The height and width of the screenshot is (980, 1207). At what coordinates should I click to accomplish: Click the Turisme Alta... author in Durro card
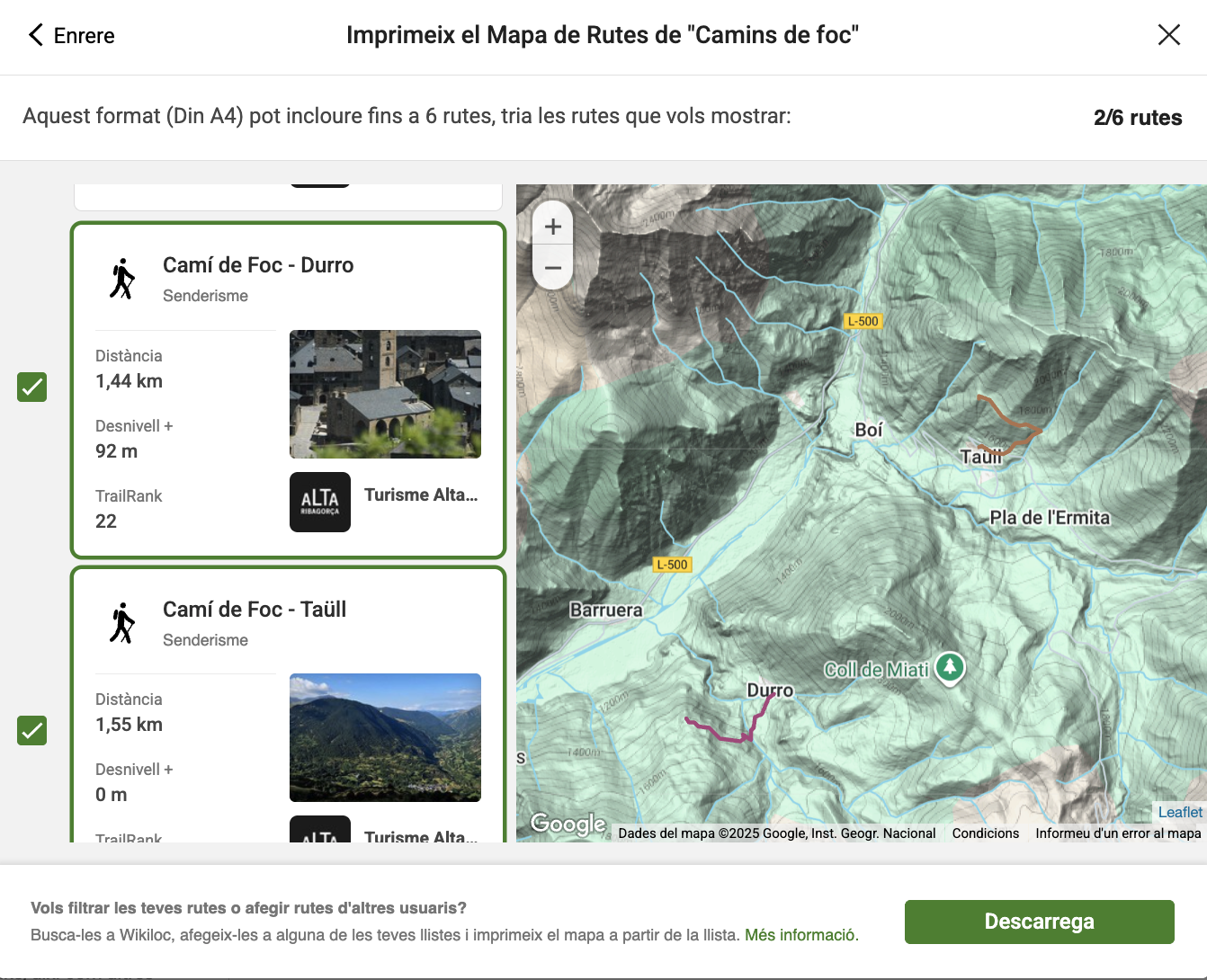tap(421, 494)
